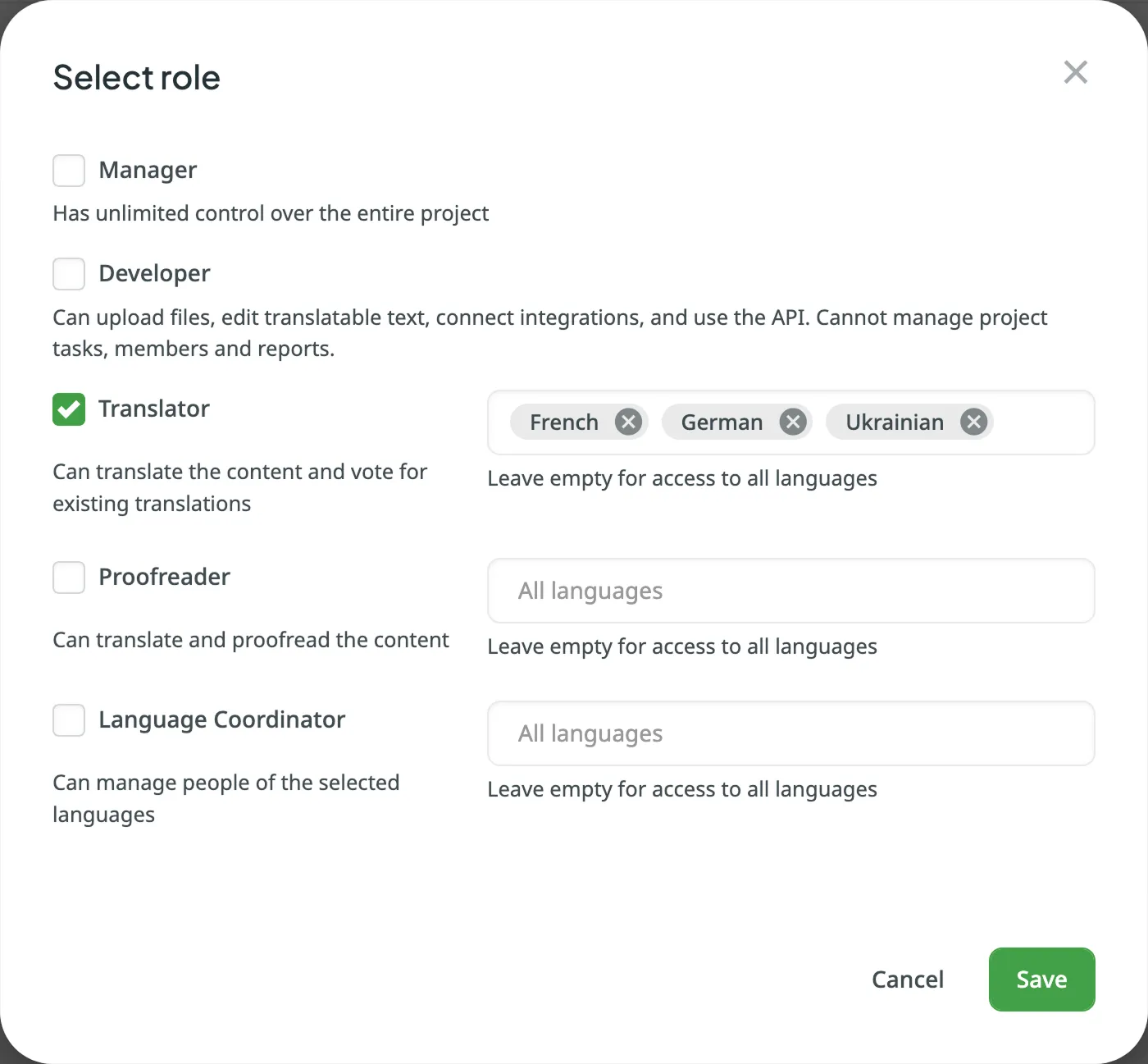Check the Developer role checkbox

point(68,273)
